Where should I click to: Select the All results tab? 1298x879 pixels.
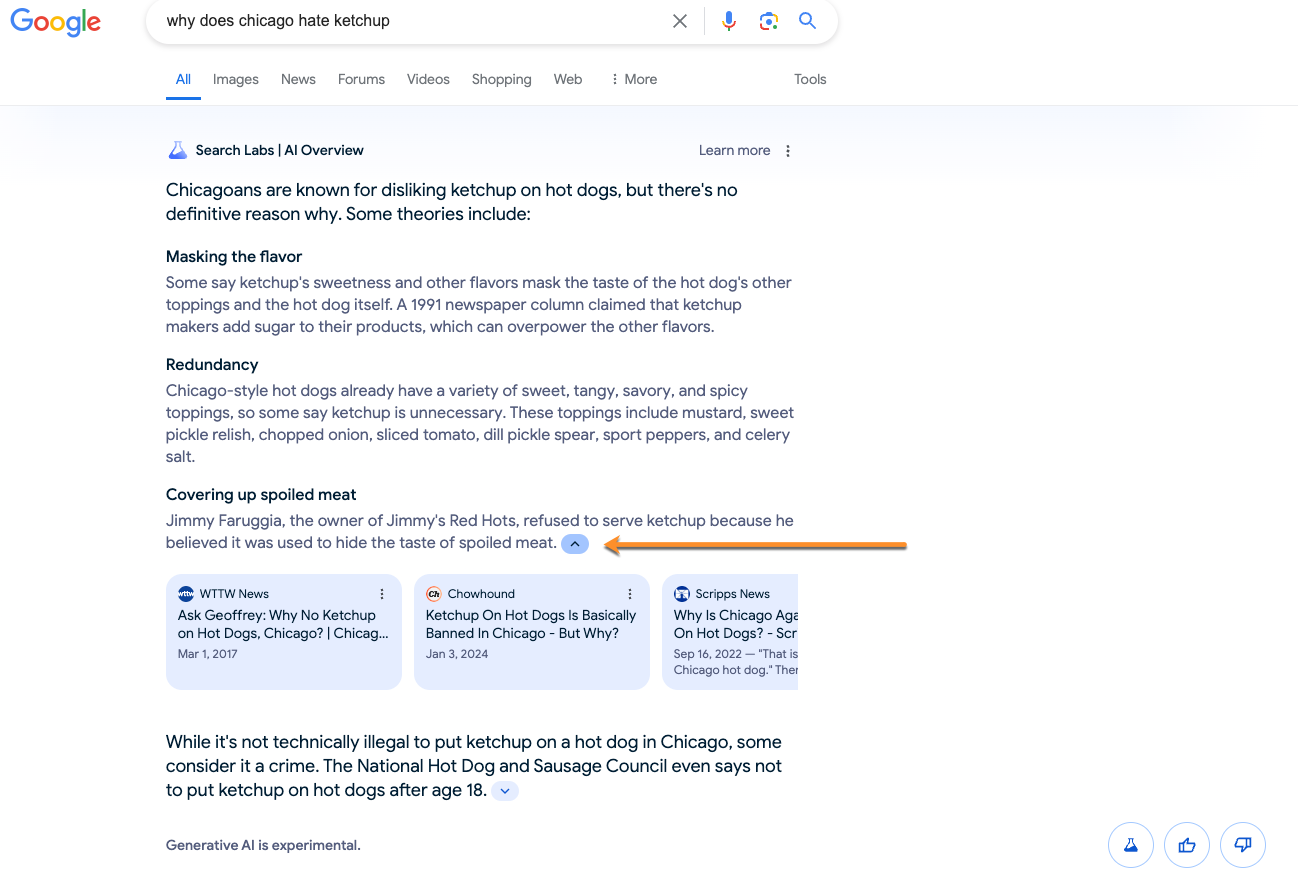[x=183, y=79]
